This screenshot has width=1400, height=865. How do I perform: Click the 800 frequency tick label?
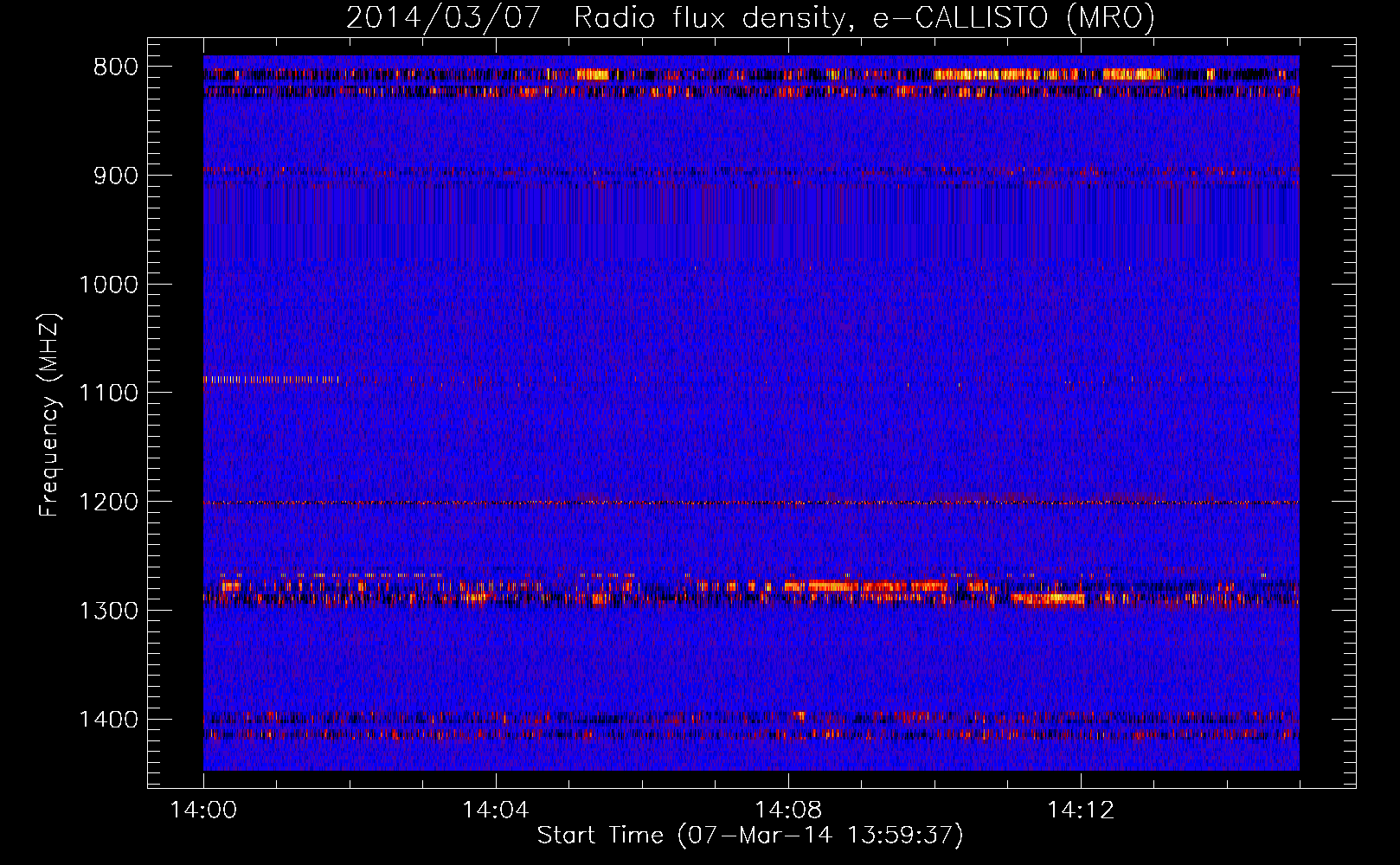click(115, 67)
